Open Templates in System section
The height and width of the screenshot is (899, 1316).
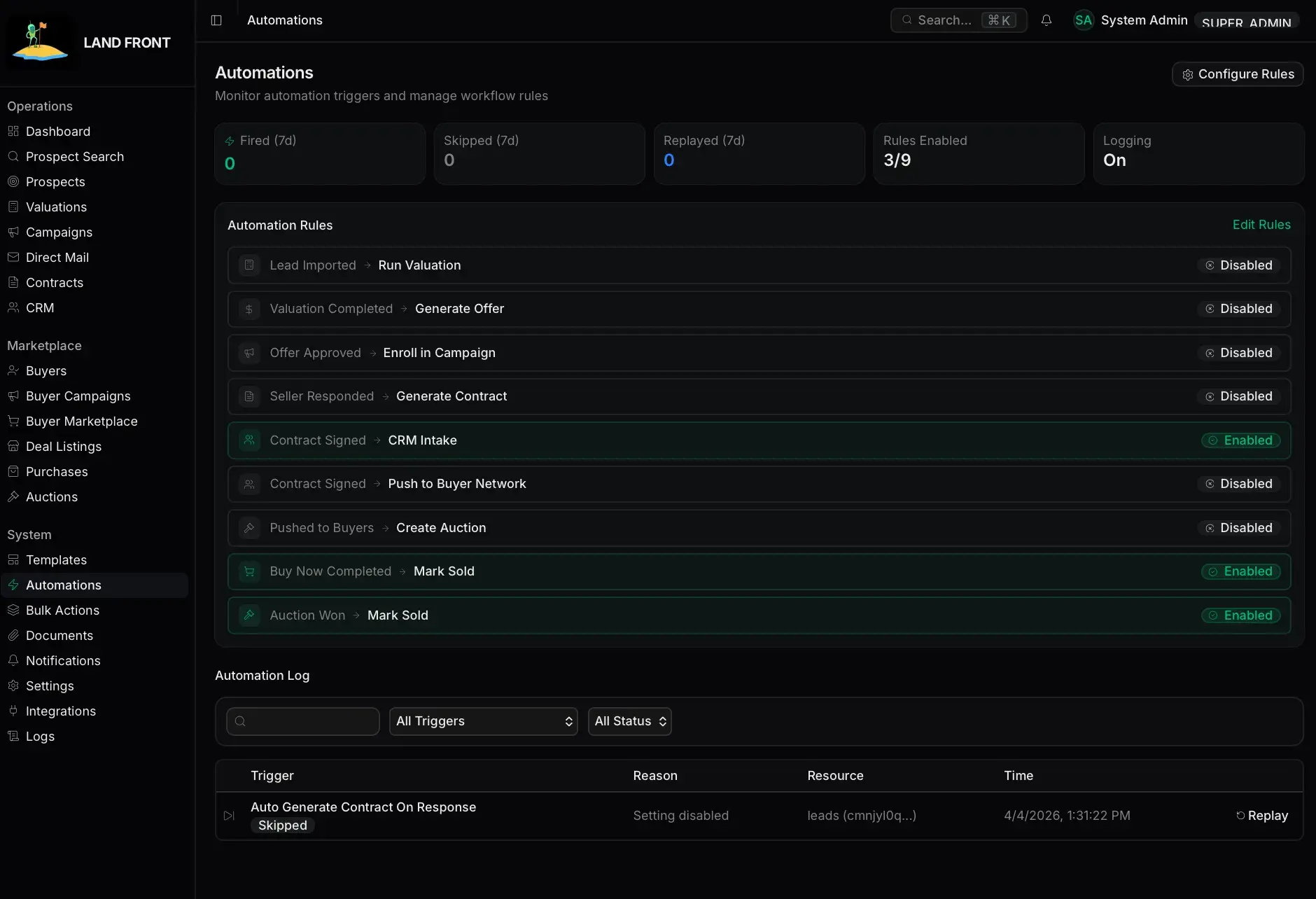(94, 560)
